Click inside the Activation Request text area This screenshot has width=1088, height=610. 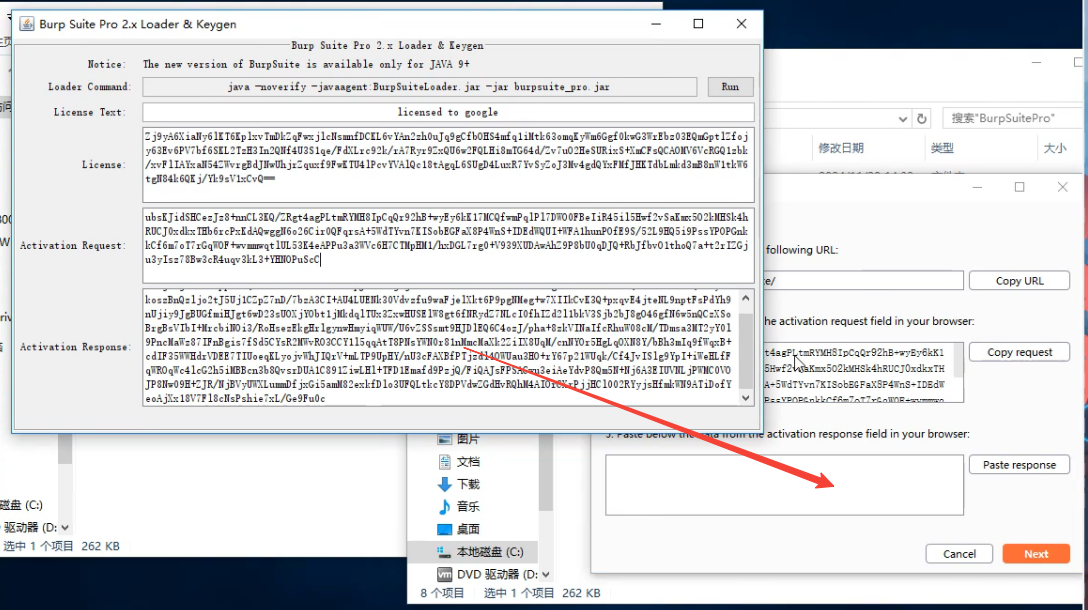448,245
